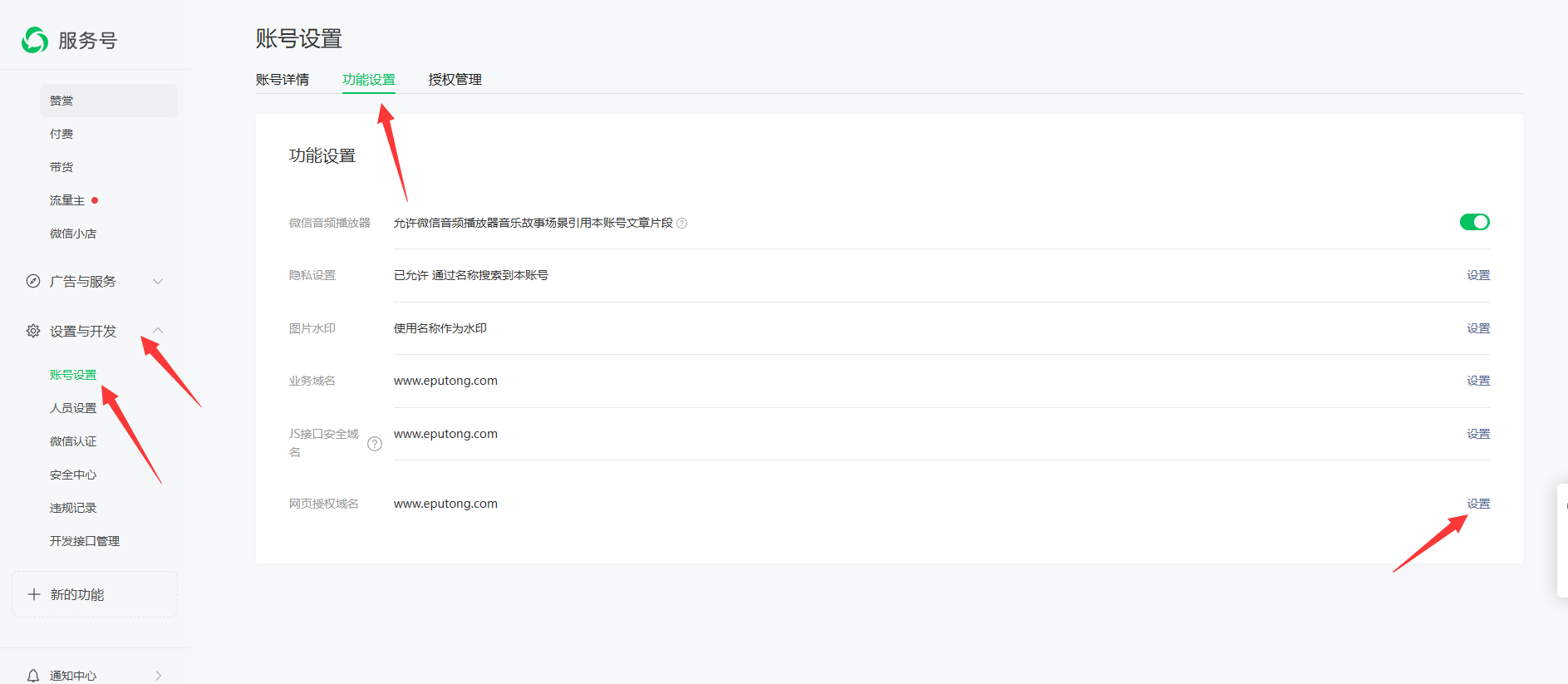The image size is (1568, 684).
Task: Click the plus icon for 新的功能
Action: (x=34, y=594)
